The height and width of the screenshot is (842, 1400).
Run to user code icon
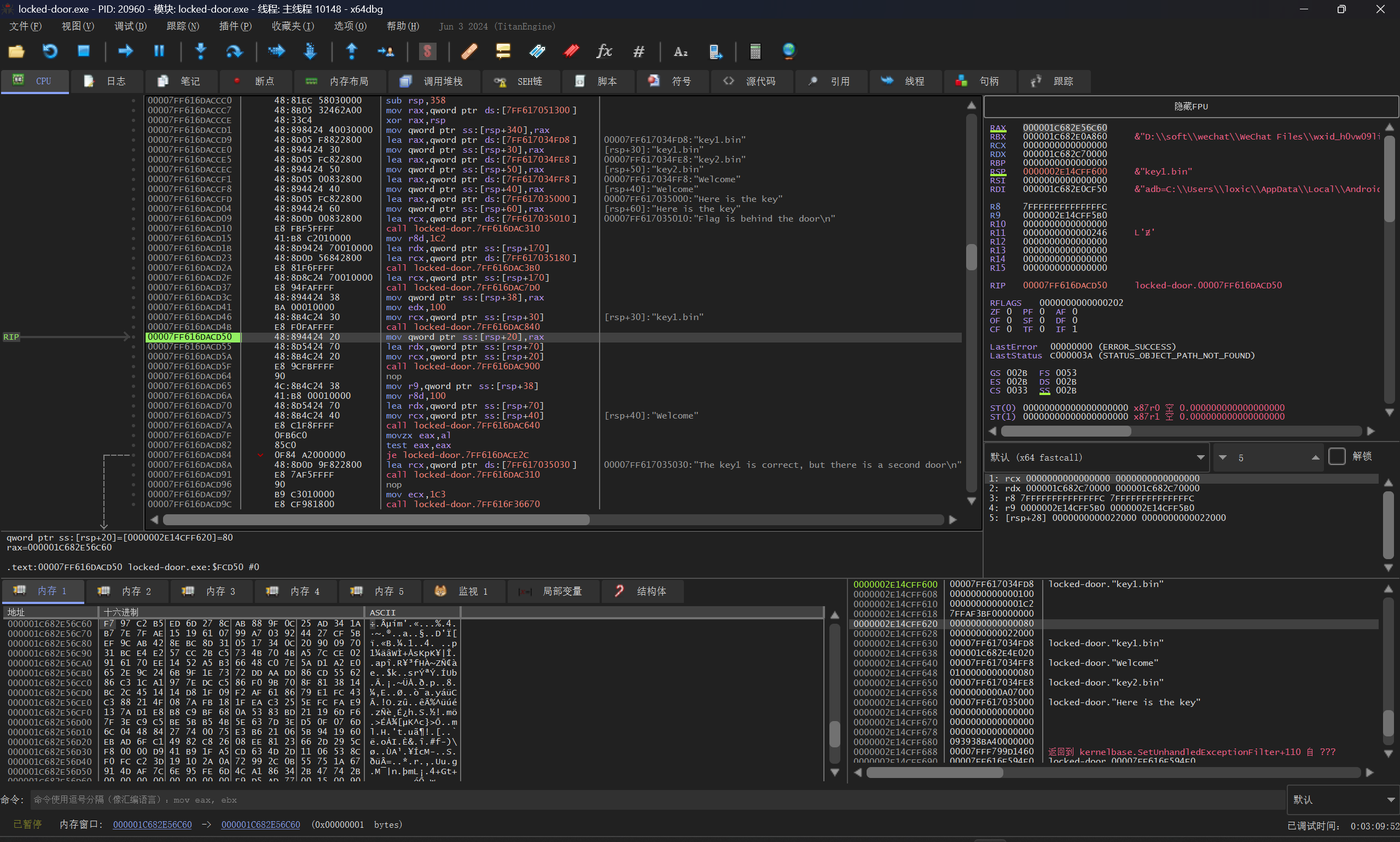coord(386,51)
